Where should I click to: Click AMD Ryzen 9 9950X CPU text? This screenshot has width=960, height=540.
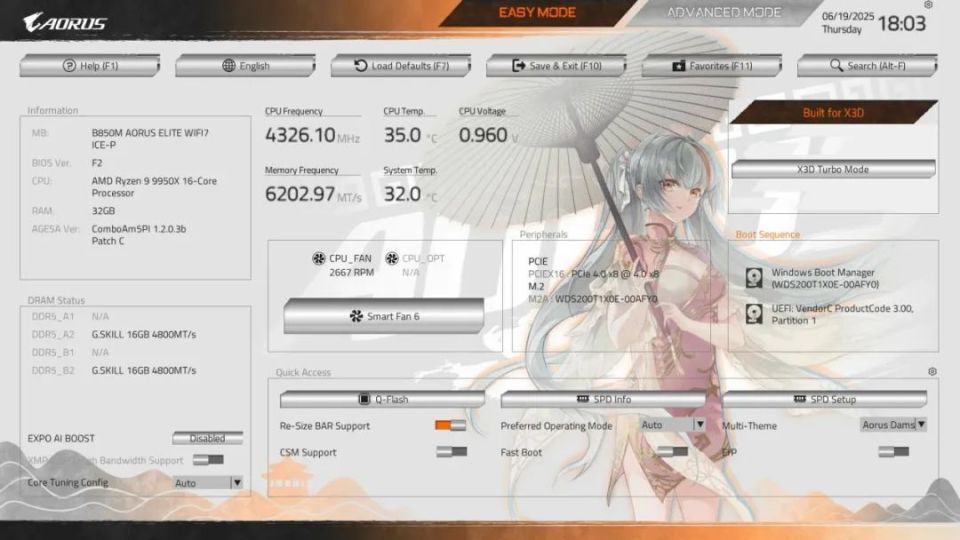(154, 187)
